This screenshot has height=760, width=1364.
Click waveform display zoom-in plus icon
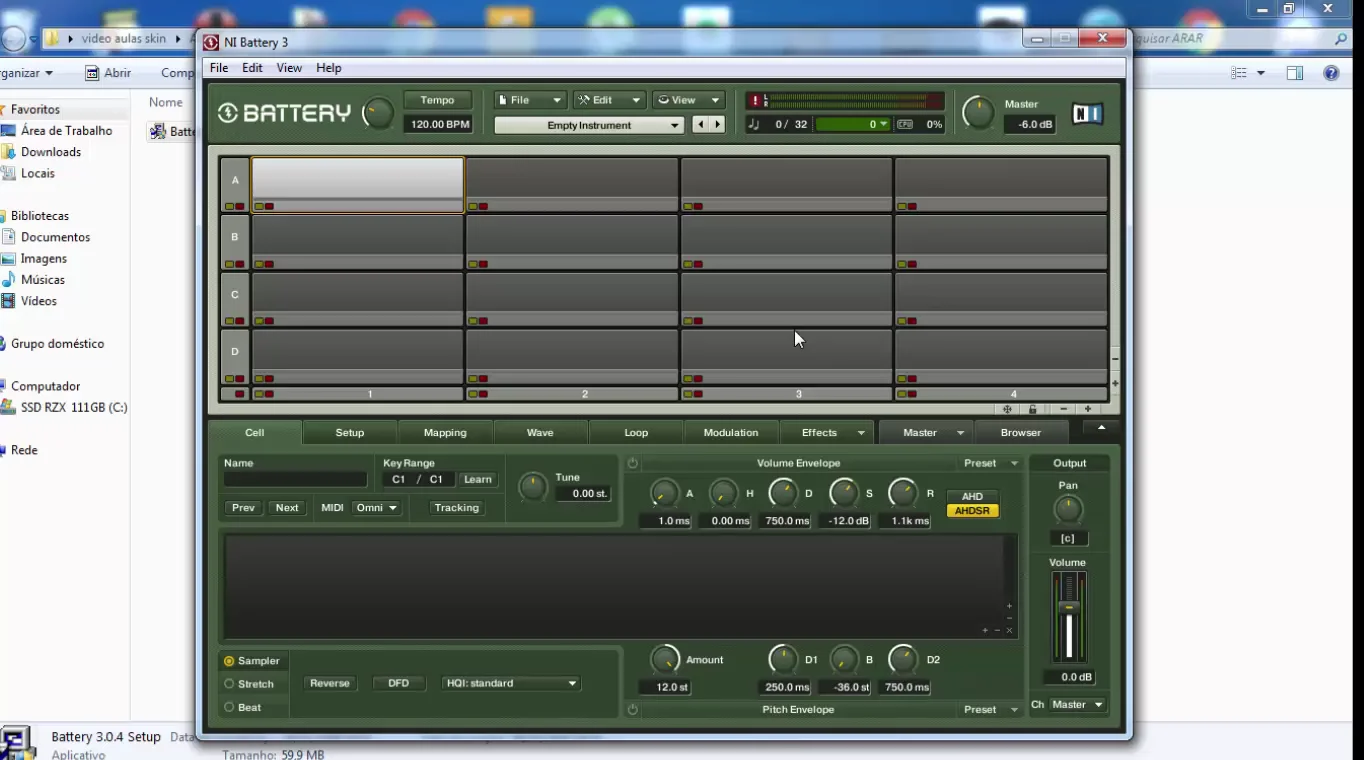985,630
